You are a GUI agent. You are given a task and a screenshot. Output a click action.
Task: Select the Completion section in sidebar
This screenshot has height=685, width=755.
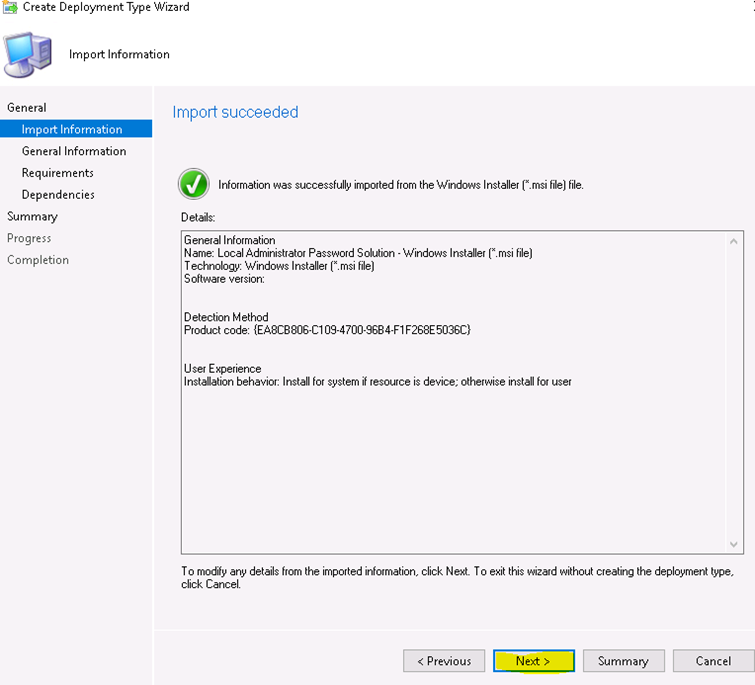(x=38, y=260)
